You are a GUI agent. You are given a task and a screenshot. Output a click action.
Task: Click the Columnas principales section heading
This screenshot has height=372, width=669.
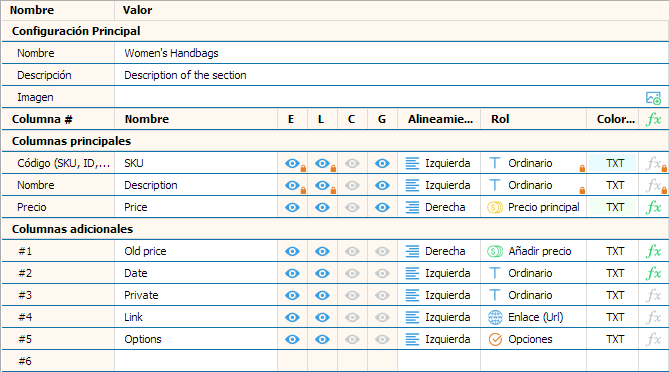71,141
